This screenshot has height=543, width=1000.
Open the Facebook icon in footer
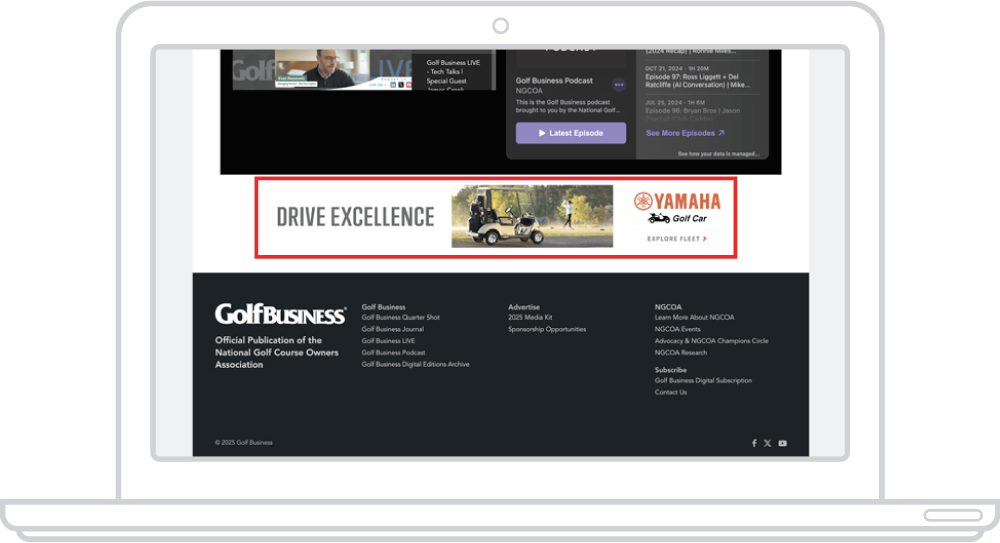(x=754, y=443)
